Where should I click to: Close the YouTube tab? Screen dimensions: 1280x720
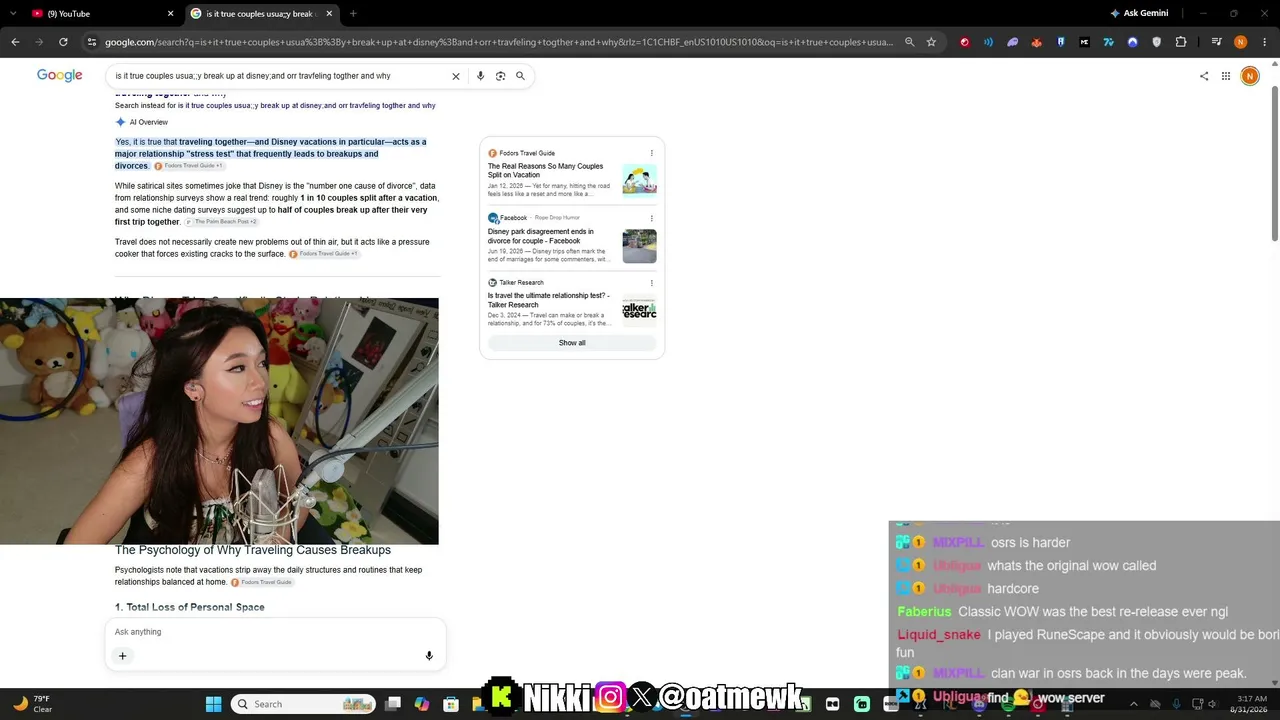170,13
